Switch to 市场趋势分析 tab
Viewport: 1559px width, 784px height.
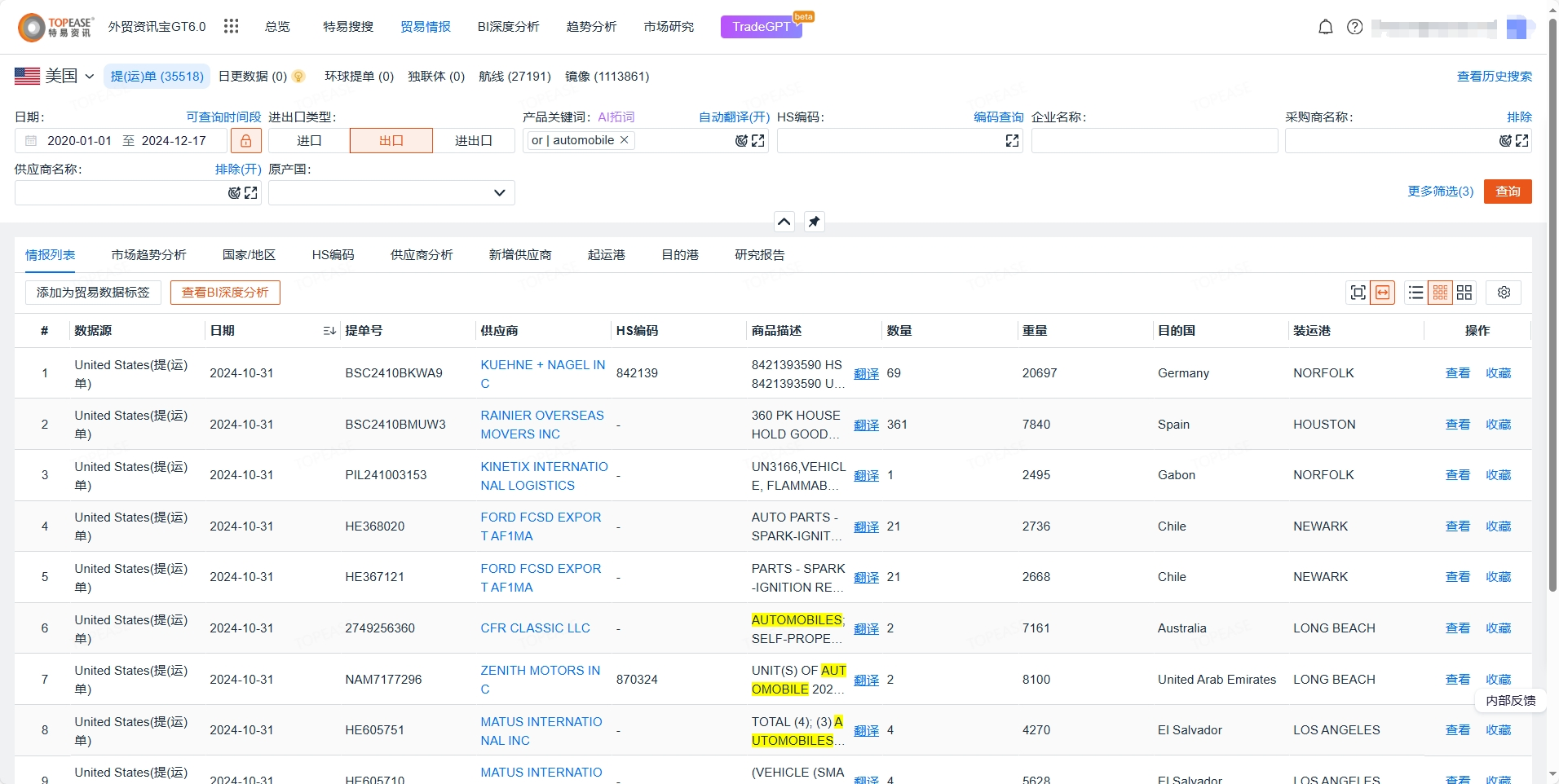tap(148, 255)
